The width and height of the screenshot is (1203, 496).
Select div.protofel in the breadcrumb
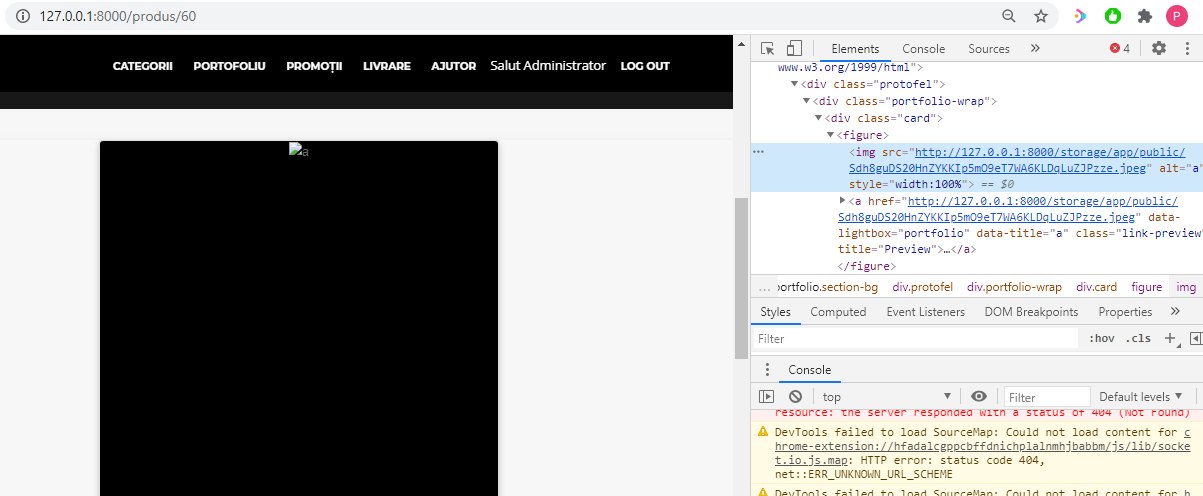pyautogui.click(x=921, y=287)
